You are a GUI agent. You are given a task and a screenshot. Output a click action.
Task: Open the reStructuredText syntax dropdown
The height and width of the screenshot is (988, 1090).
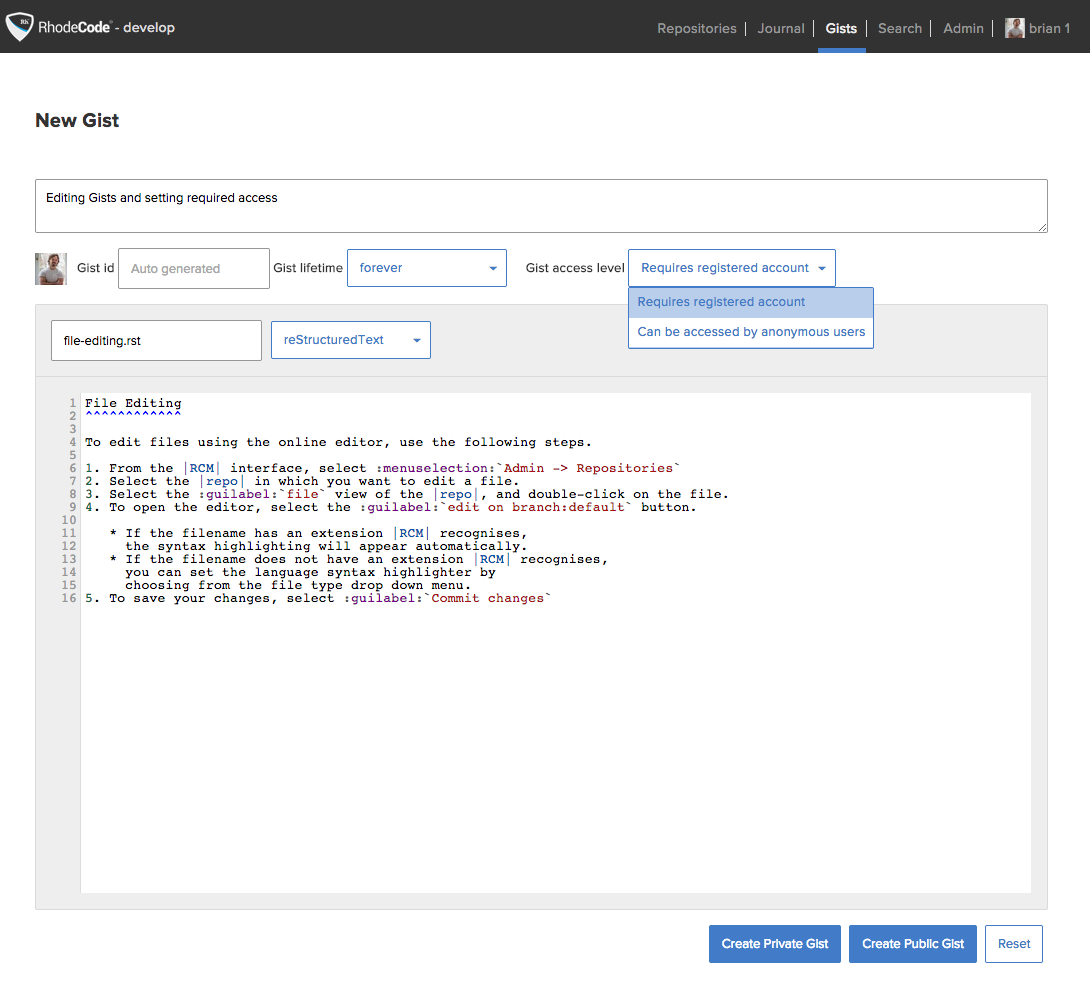(350, 340)
